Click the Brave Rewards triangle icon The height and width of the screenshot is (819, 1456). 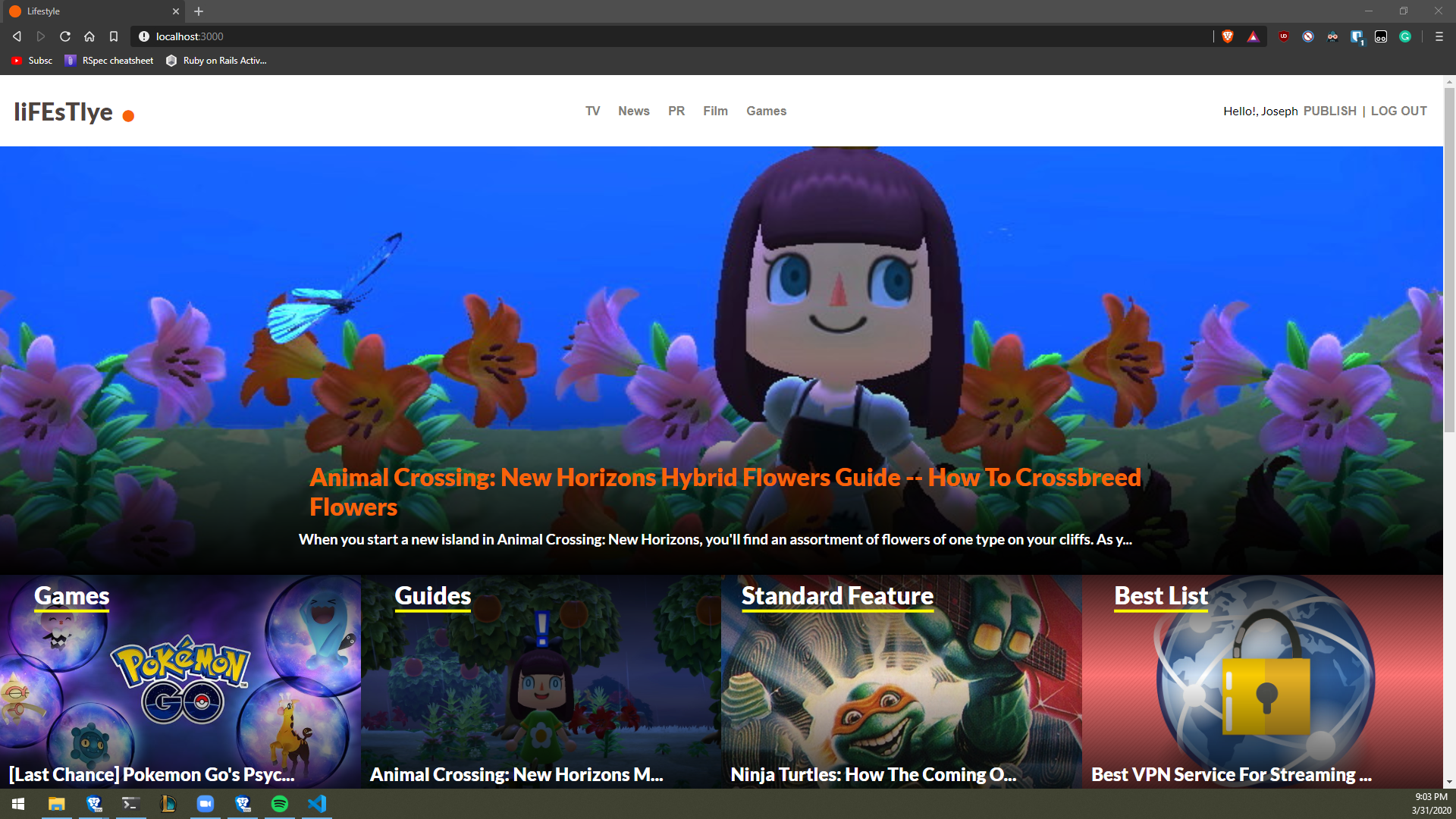[1253, 36]
